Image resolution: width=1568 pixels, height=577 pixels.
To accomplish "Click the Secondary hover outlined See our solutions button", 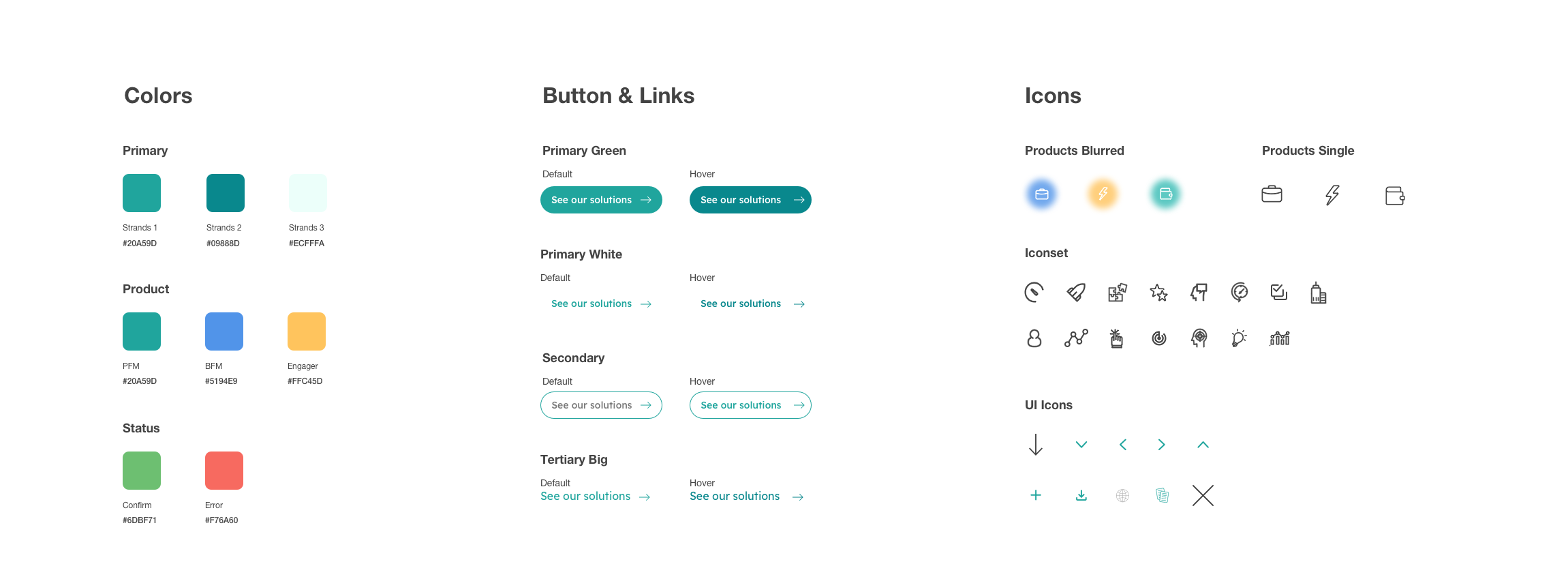I will pos(750,405).
